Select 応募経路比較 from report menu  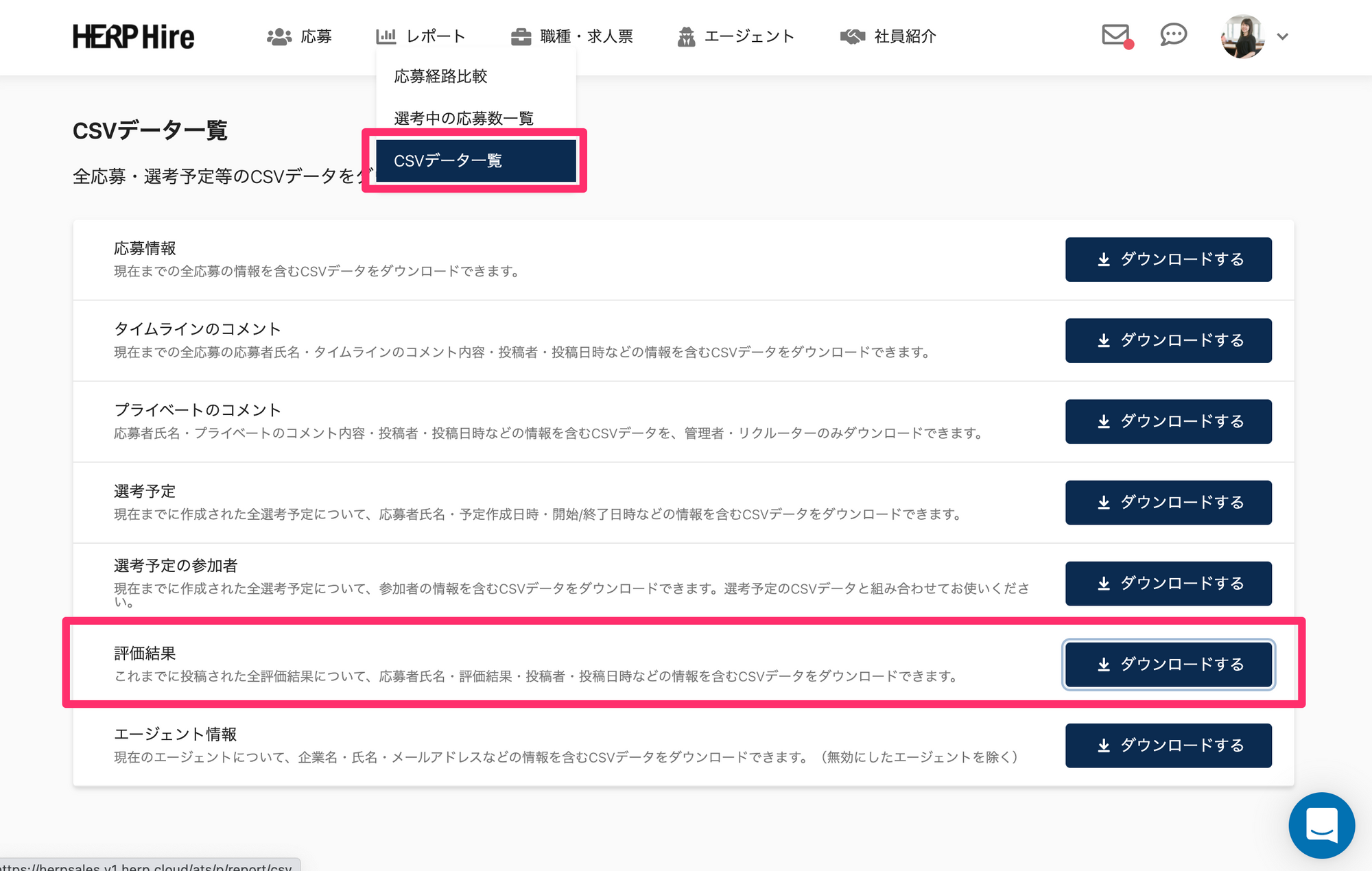[440, 76]
